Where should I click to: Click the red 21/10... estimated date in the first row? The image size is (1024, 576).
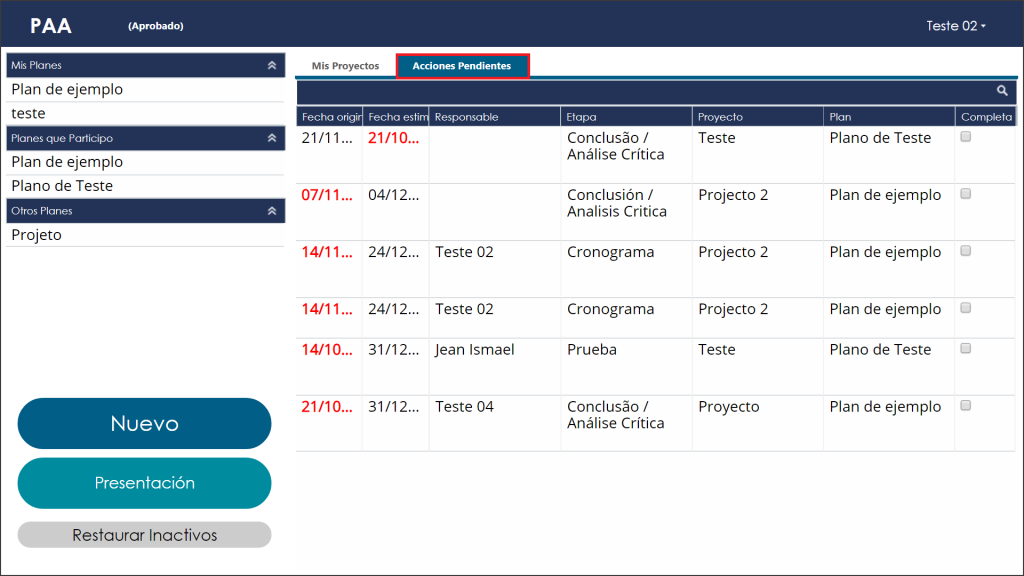pos(394,138)
